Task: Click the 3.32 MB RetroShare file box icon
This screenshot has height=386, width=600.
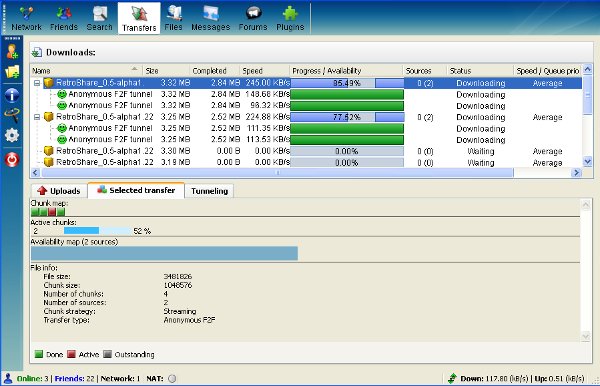Action: [49, 83]
